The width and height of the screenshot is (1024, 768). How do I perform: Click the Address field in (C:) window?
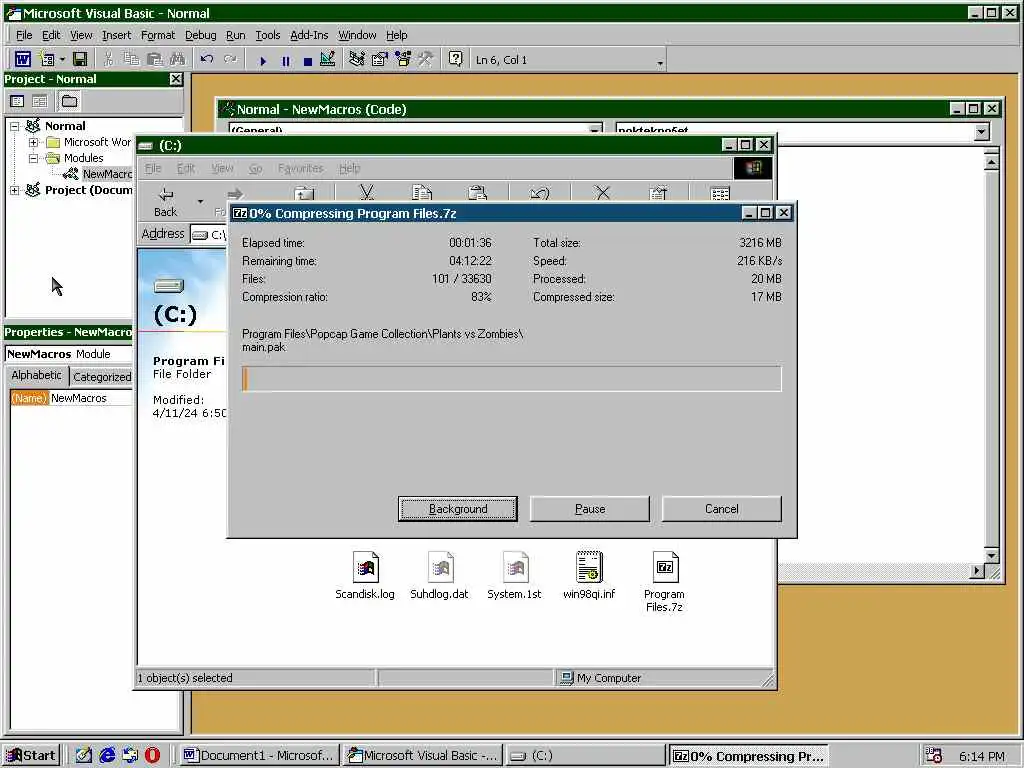pyautogui.click(x=209, y=234)
